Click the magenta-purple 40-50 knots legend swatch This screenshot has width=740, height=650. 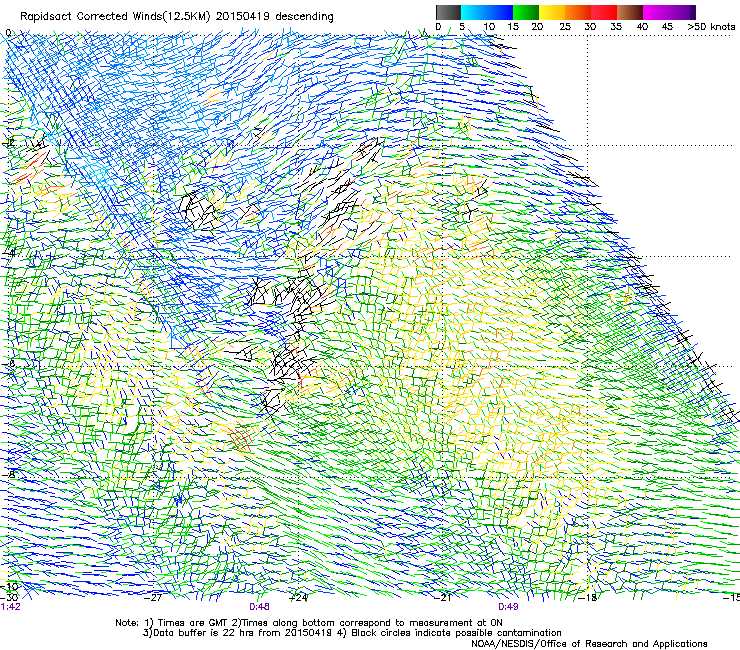tap(669, 12)
